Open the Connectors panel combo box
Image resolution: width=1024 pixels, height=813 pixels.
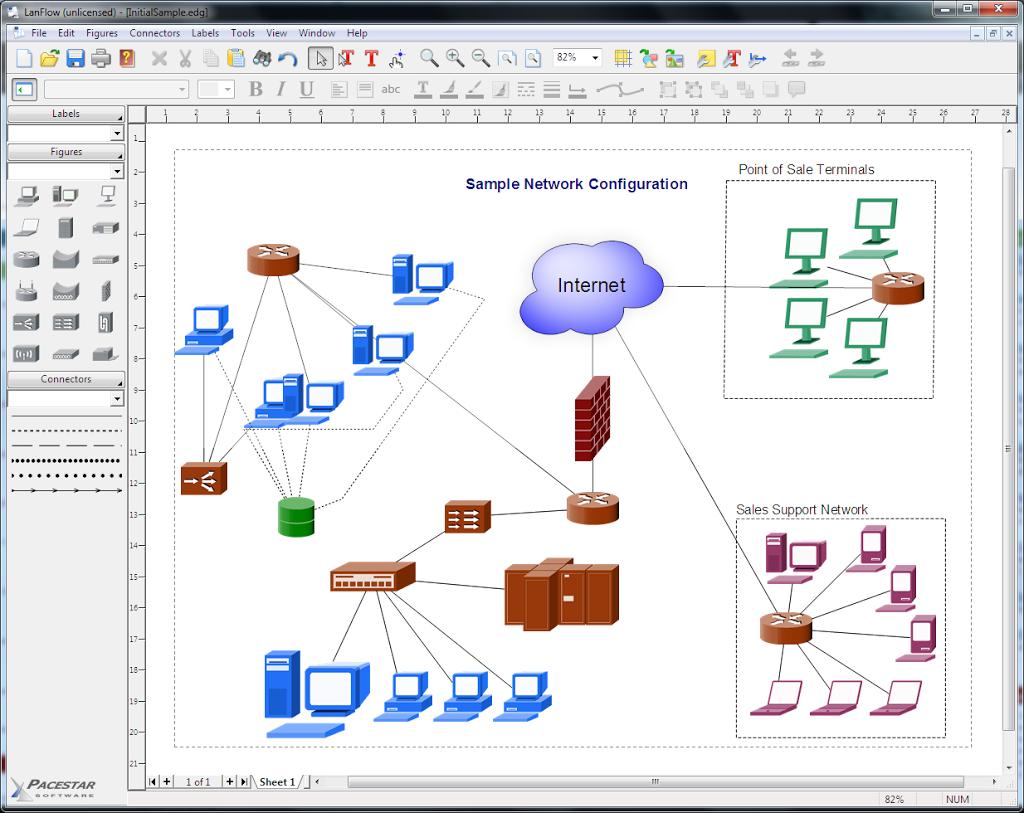coord(65,398)
